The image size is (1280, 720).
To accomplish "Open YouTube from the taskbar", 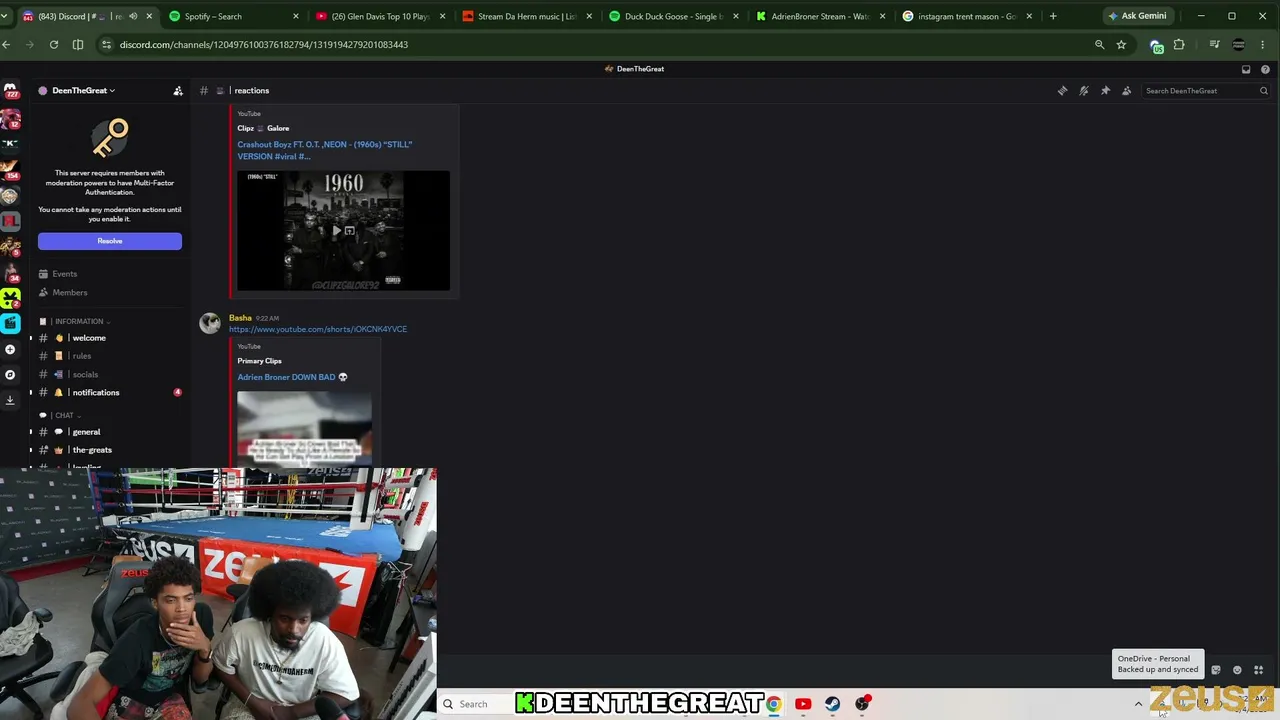I will 803,704.
